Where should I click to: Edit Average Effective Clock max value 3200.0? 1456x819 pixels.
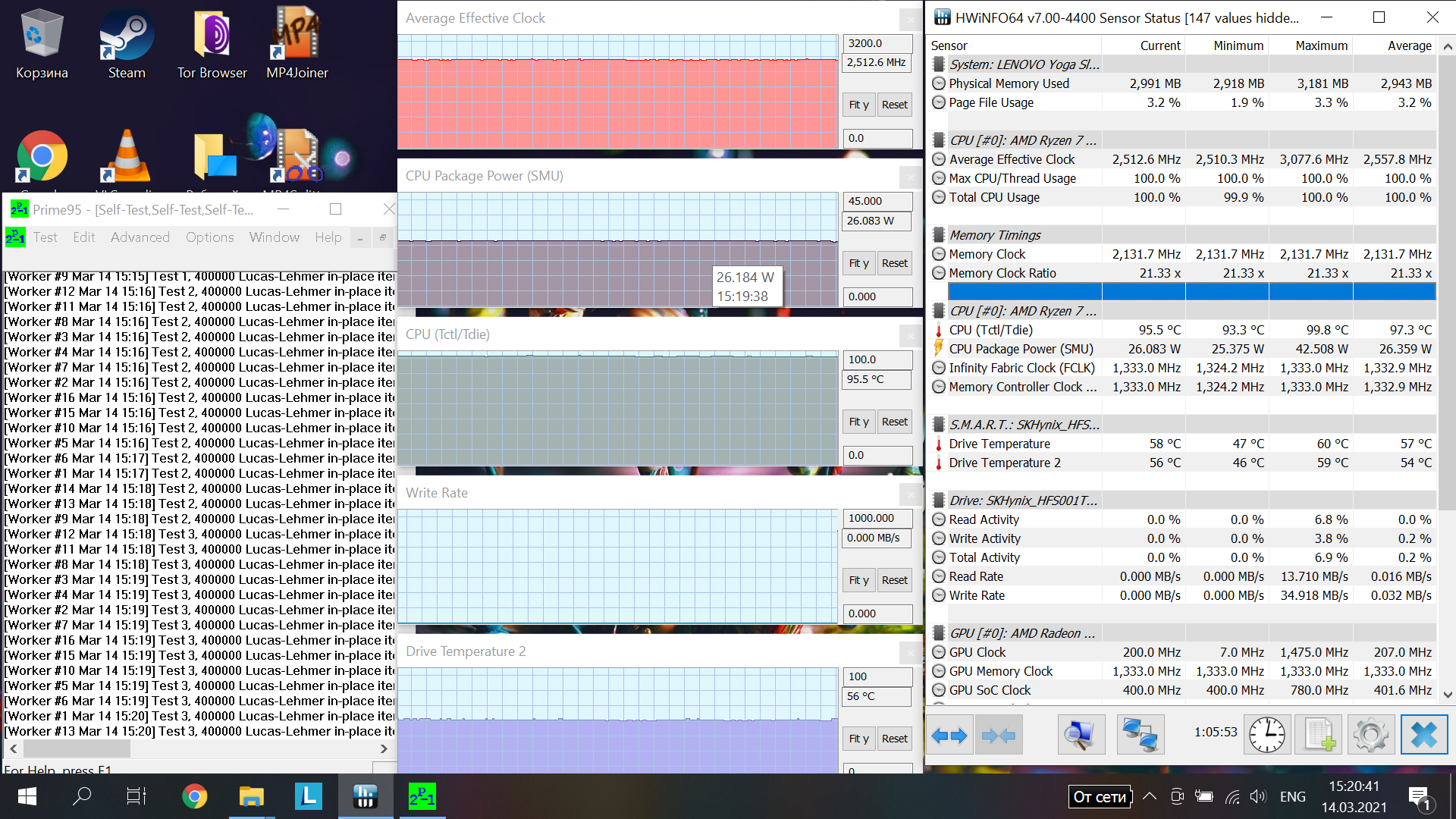pyautogui.click(x=877, y=43)
